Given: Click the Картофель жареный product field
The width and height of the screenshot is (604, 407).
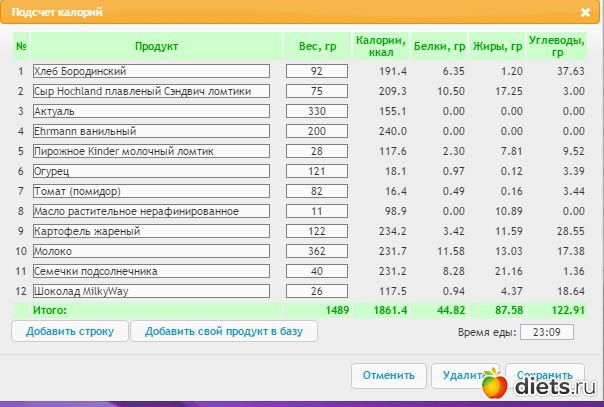Looking at the screenshot, I should [x=151, y=231].
